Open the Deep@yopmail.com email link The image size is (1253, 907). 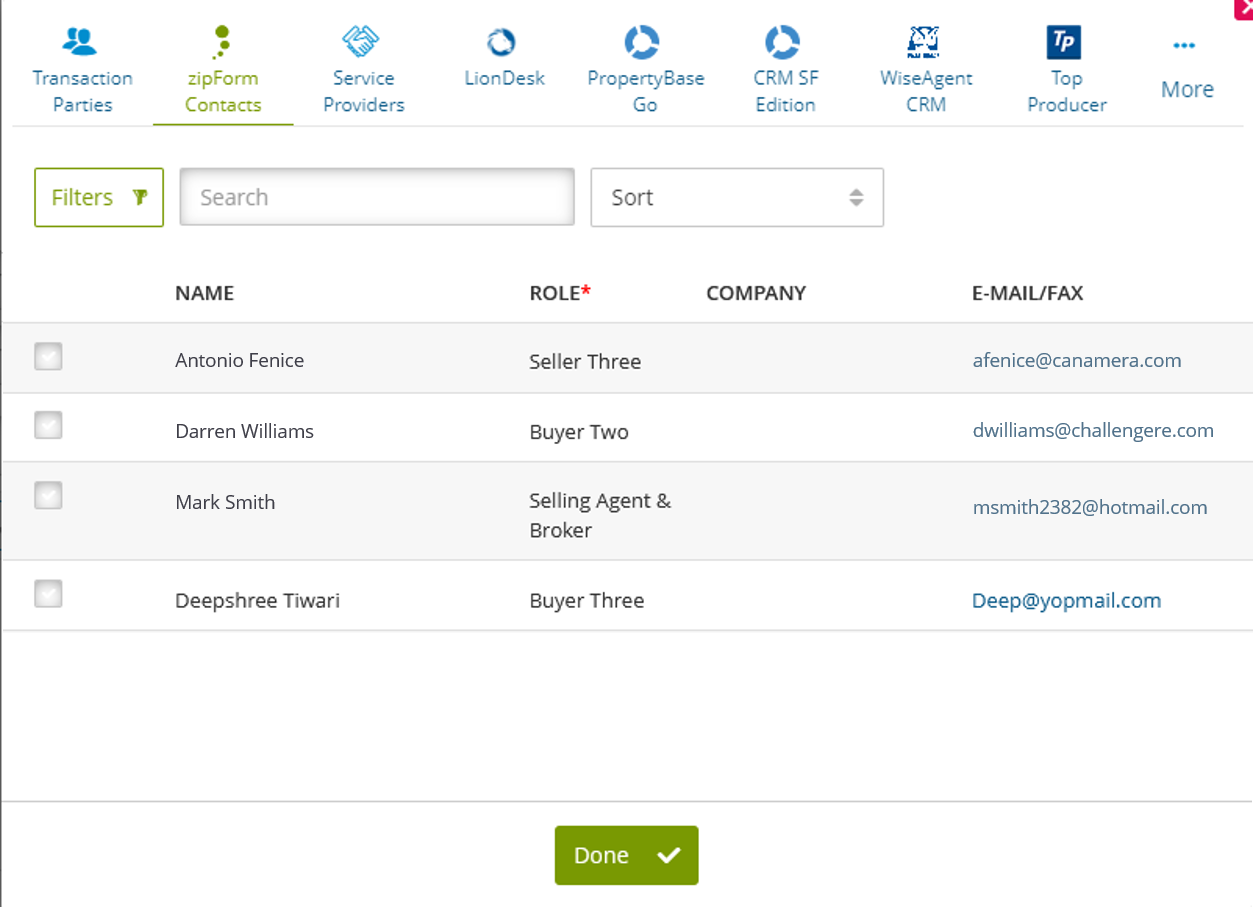[1066, 600]
